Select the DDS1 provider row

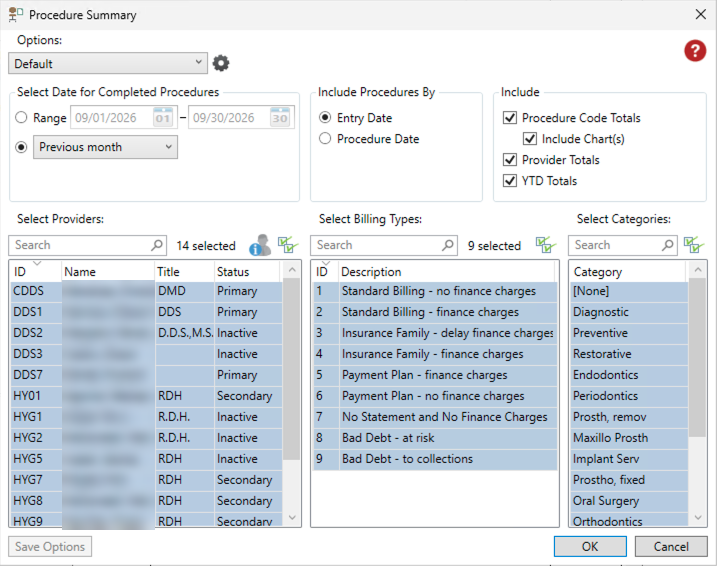click(x=146, y=312)
